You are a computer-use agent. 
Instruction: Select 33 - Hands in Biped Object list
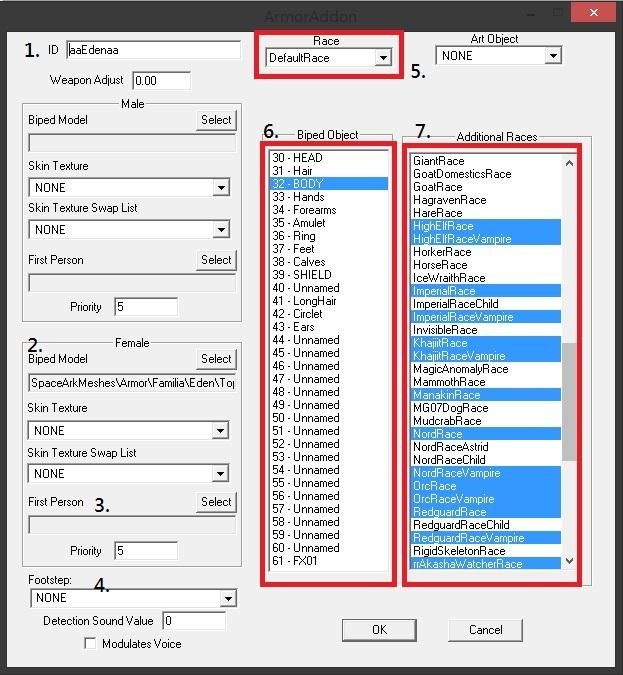point(328,197)
